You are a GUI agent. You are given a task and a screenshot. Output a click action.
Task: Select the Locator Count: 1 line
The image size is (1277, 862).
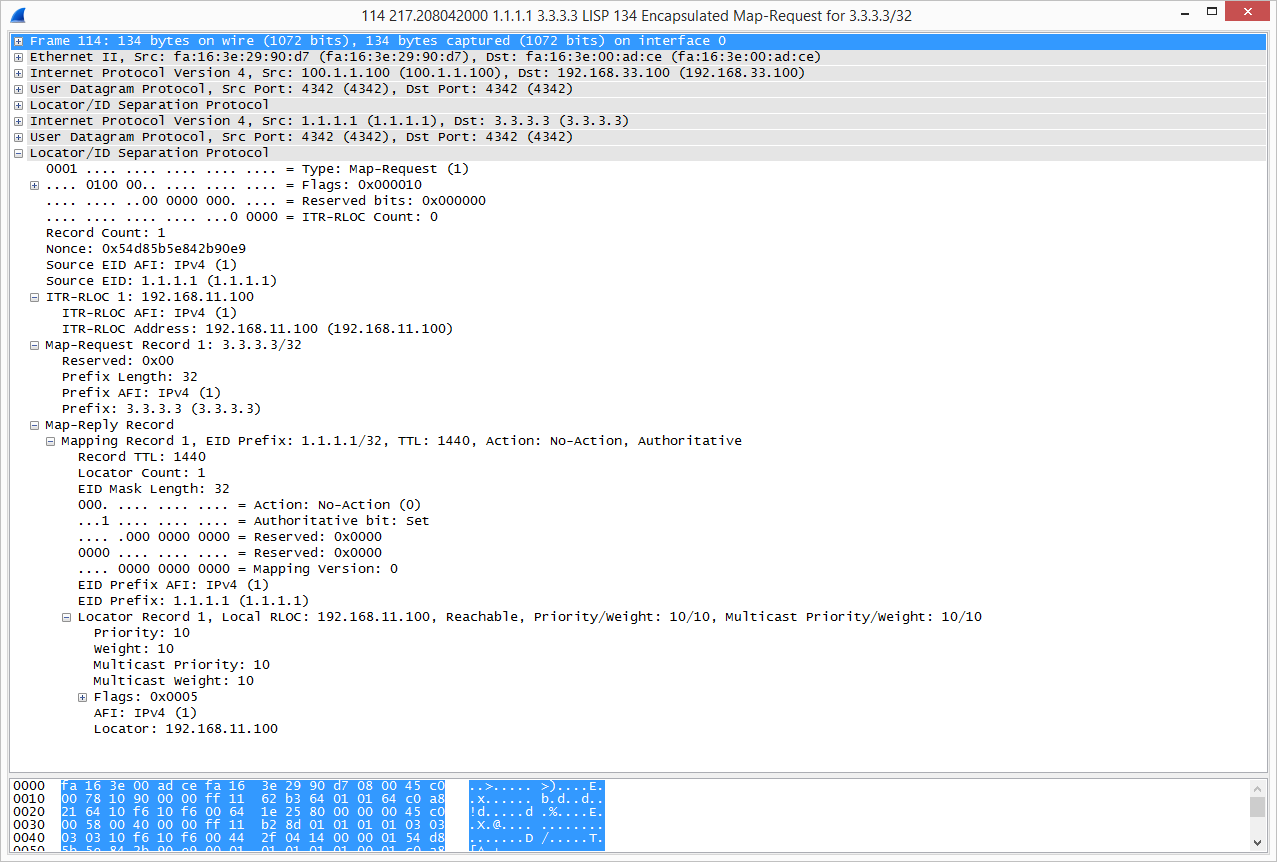[x=142, y=473]
